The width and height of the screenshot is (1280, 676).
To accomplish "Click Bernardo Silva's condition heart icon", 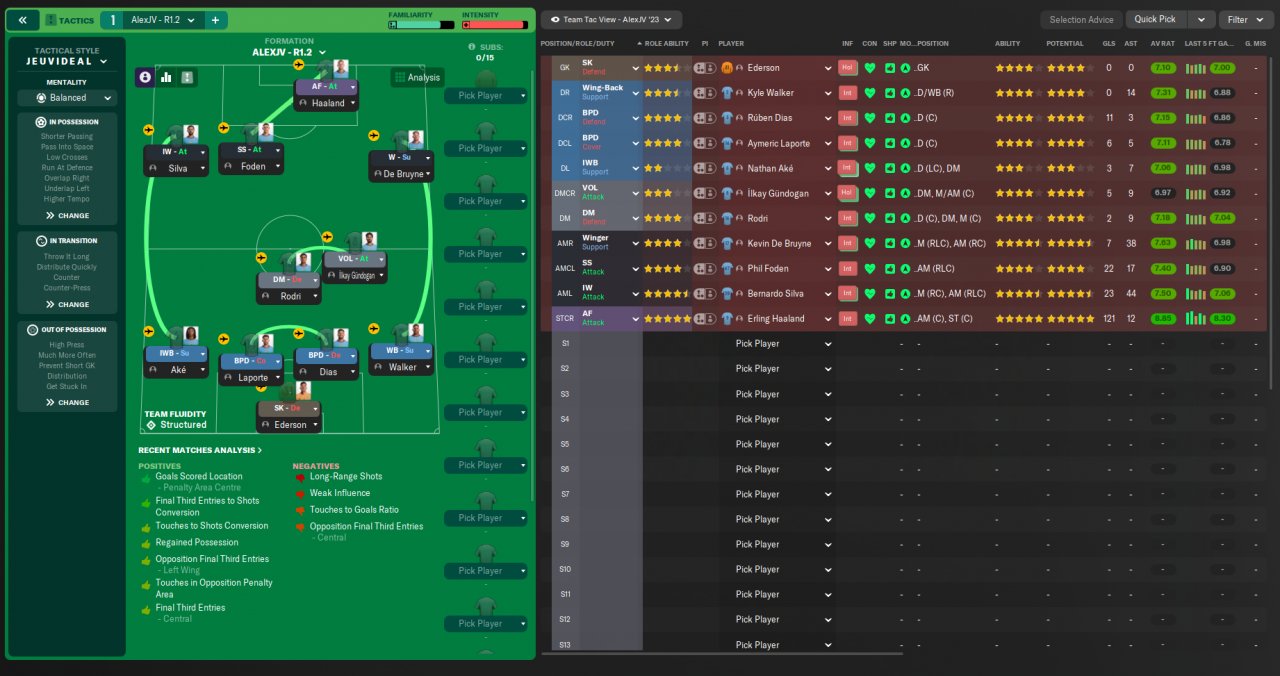I will tap(870, 294).
